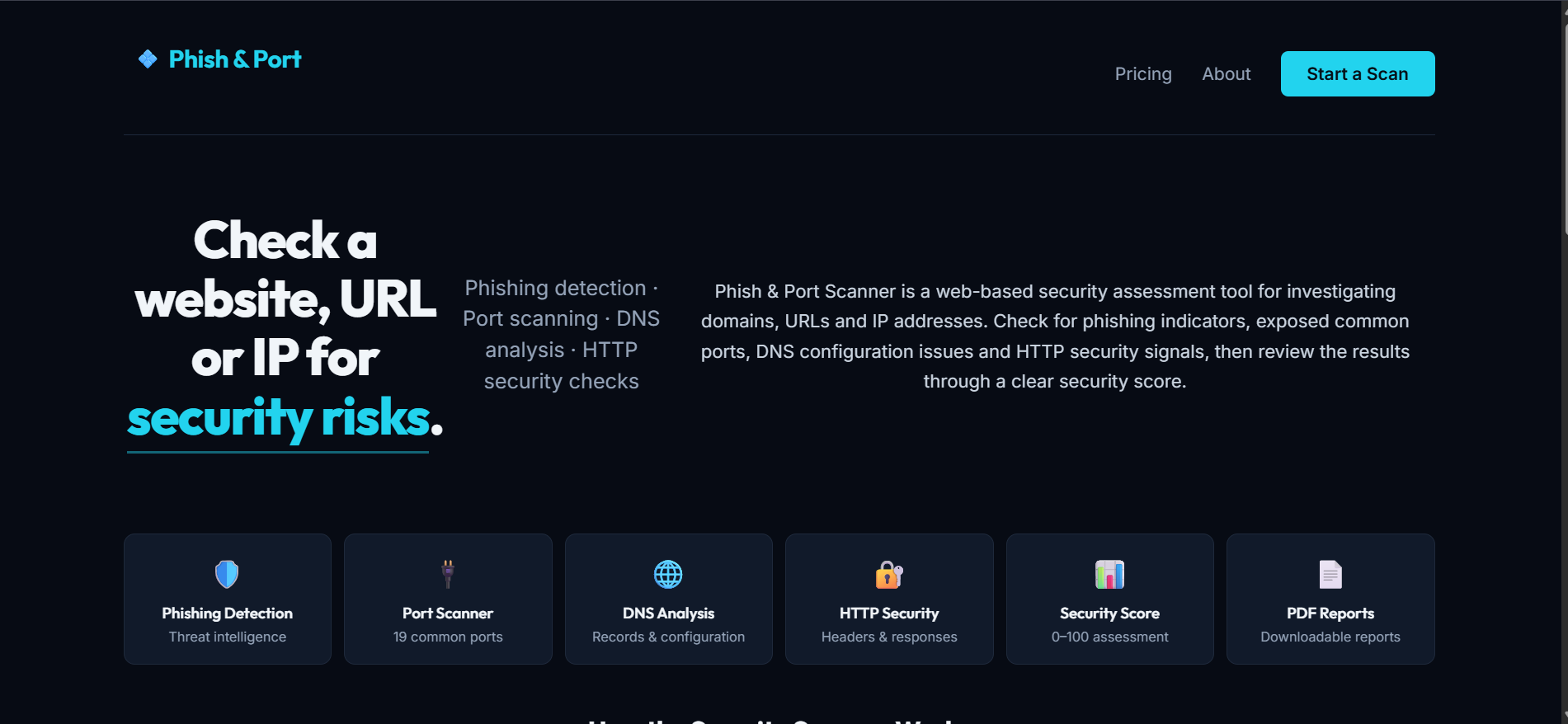Image resolution: width=1568 pixels, height=724 pixels.
Task: Click the Phish & Port Scanner description paragraph
Action: 1055,336
